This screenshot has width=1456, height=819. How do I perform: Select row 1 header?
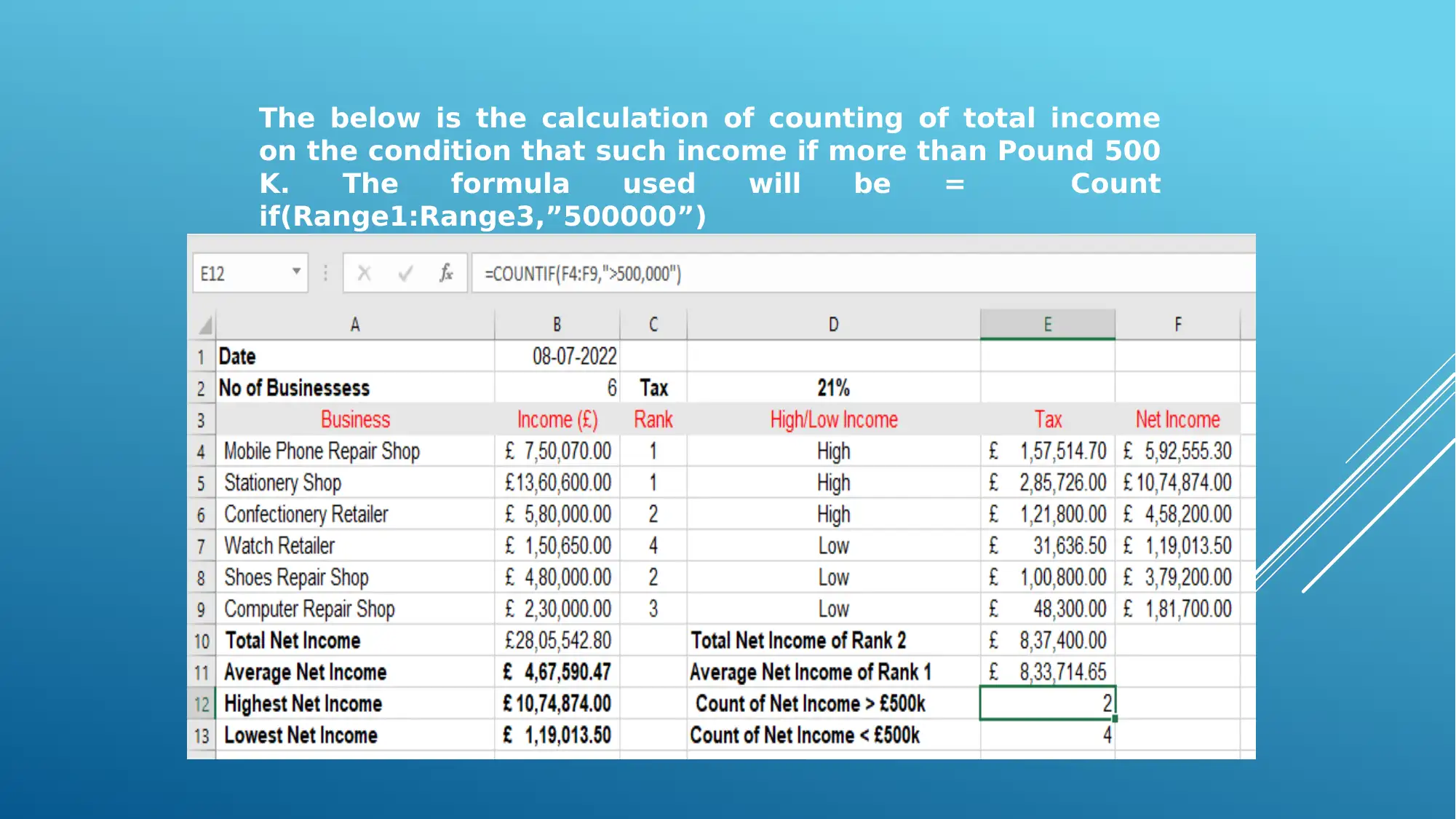[x=202, y=357]
